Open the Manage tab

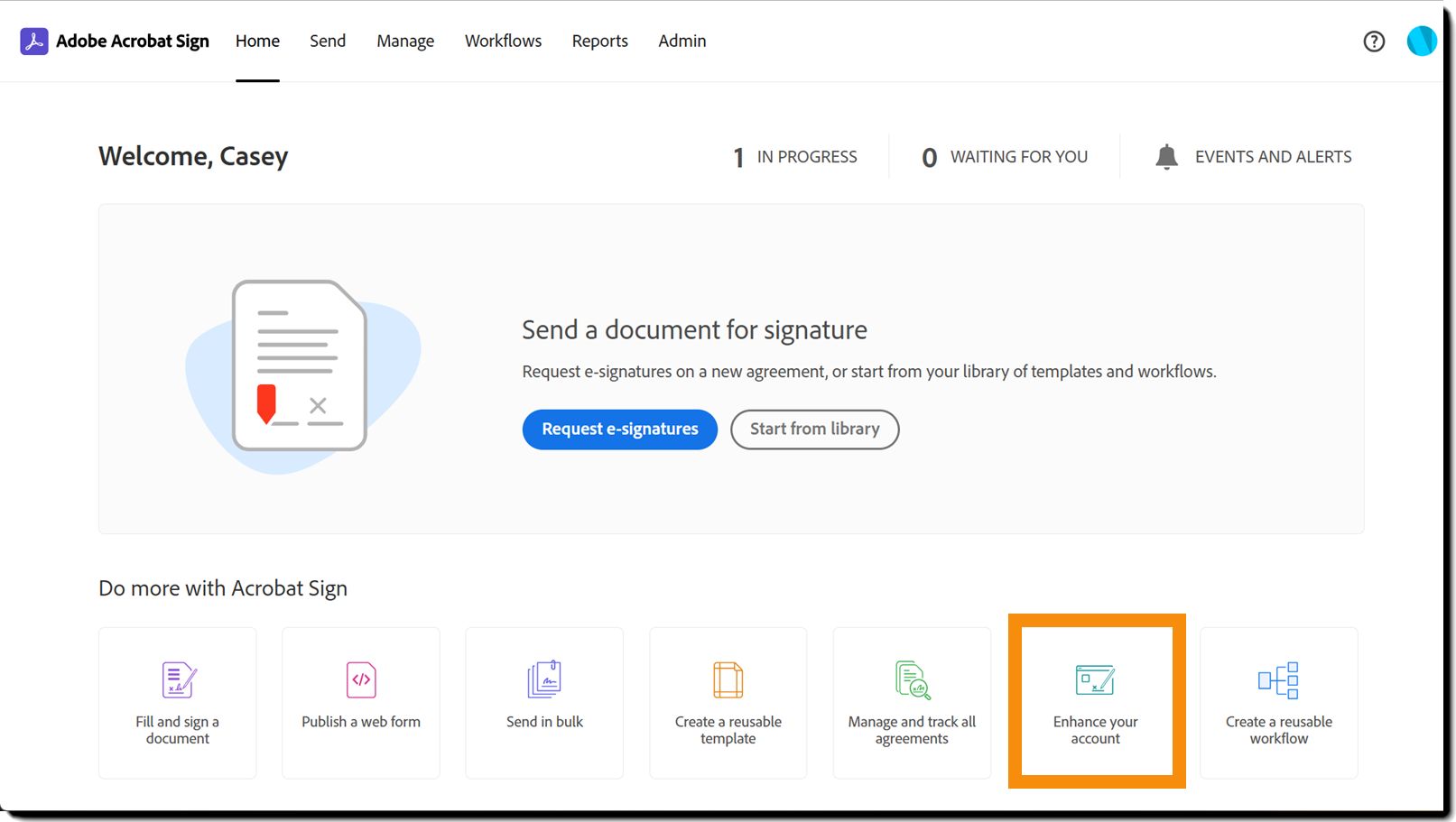tap(405, 42)
